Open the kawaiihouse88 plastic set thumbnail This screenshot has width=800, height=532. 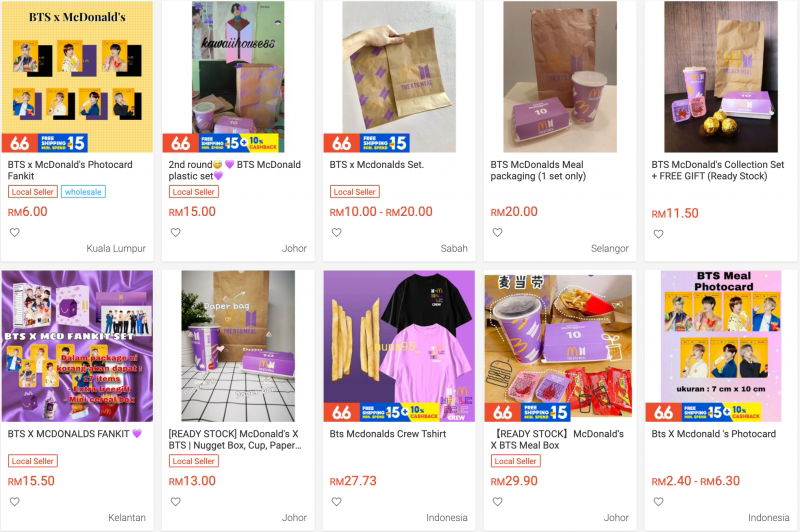tap(238, 77)
